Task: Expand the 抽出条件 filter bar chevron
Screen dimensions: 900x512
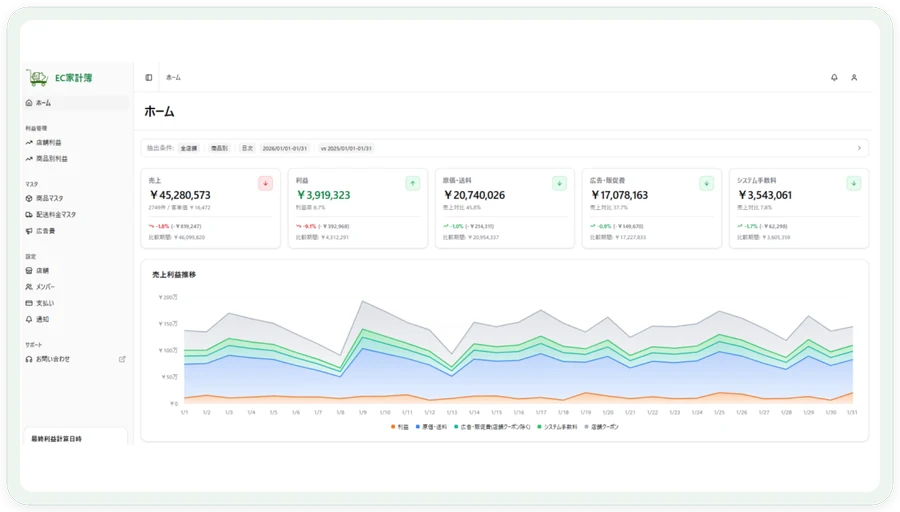Action: (x=859, y=148)
